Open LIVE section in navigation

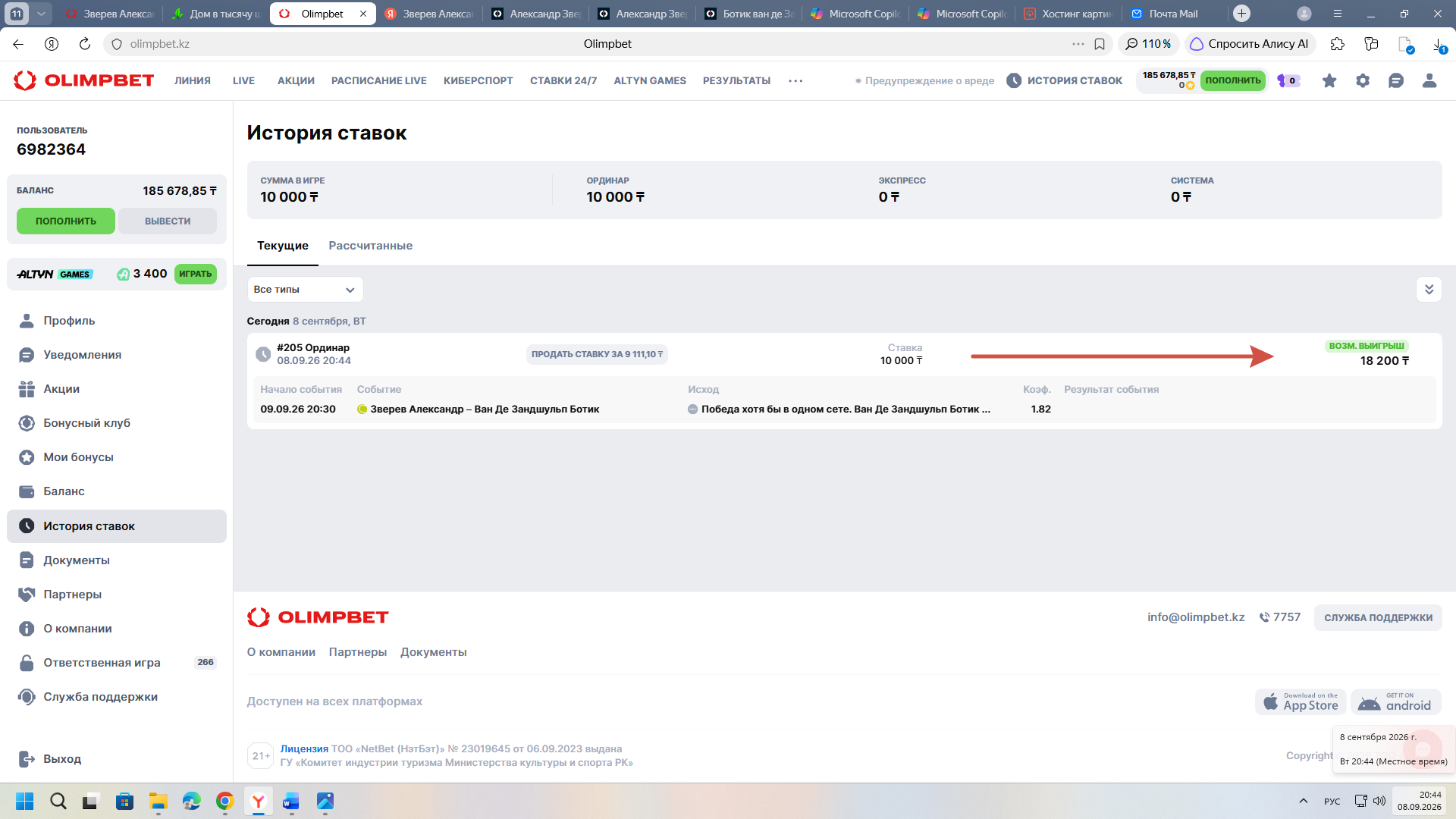click(x=243, y=80)
